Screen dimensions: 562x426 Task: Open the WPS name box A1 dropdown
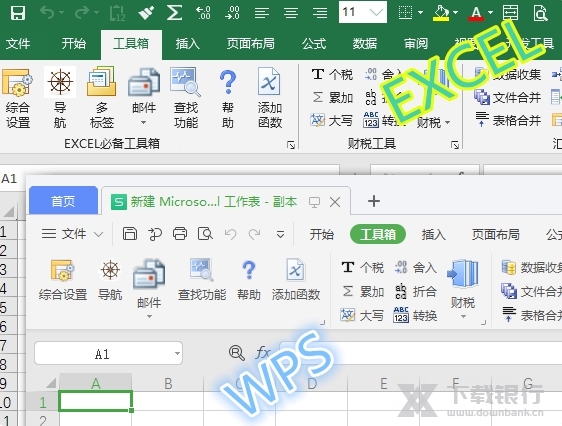pos(177,353)
